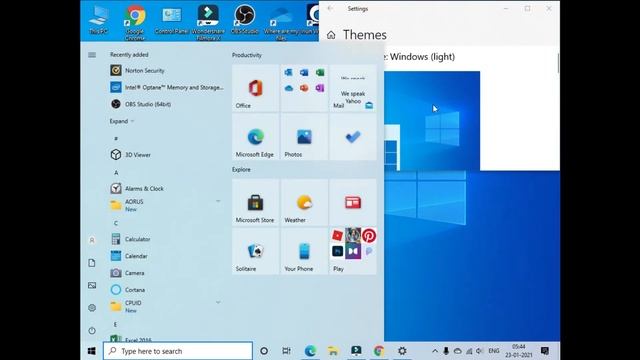Open Task View from taskbar
Image resolution: width=640 pixels, height=360 pixels.
point(287,351)
